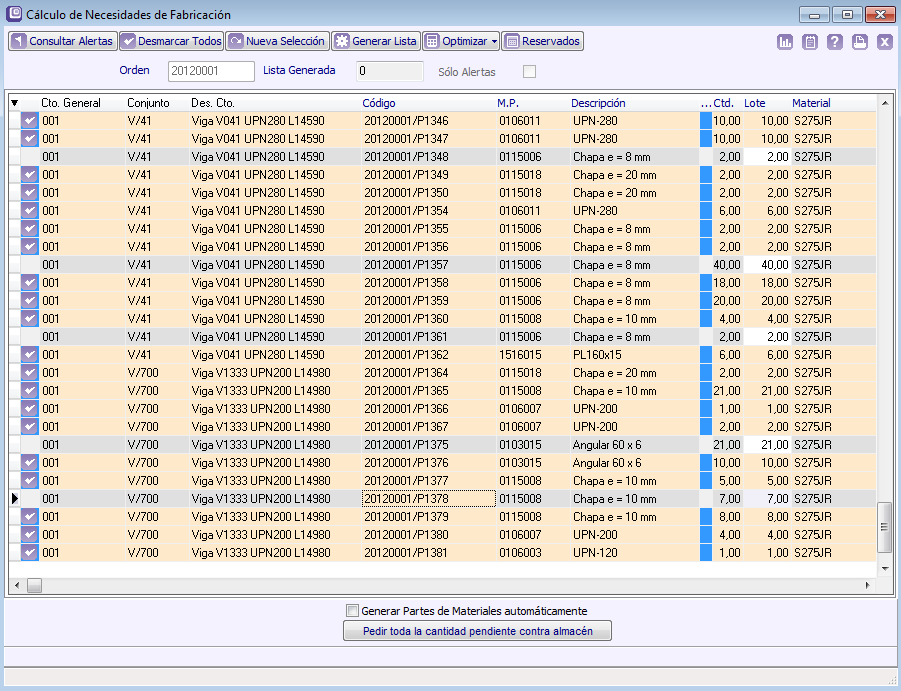901x691 pixels.
Task: Open the bar chart statistics icon
Action: coord(785,42)
